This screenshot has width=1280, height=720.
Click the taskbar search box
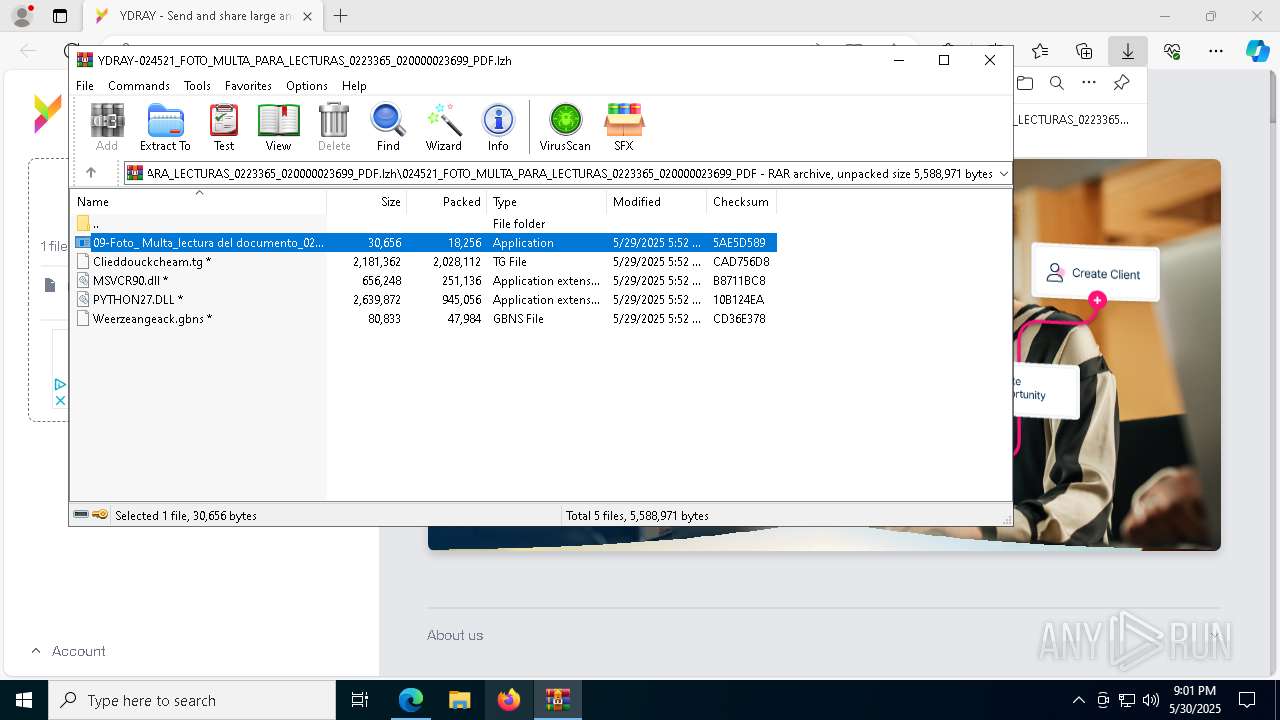[191, 700]
